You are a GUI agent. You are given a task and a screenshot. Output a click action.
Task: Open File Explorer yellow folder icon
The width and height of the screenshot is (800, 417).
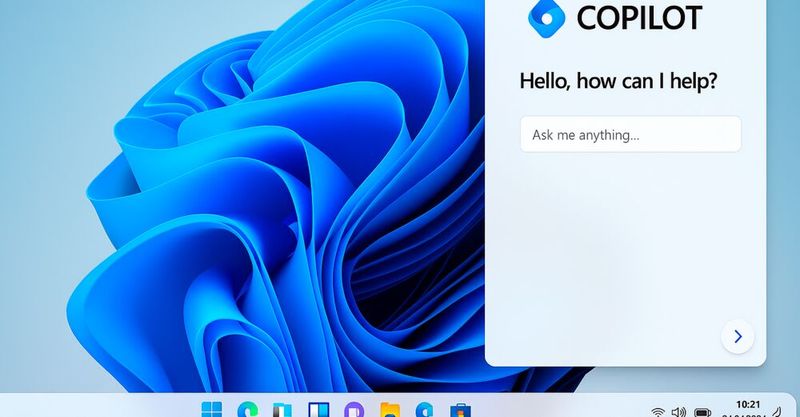(390, 410)
